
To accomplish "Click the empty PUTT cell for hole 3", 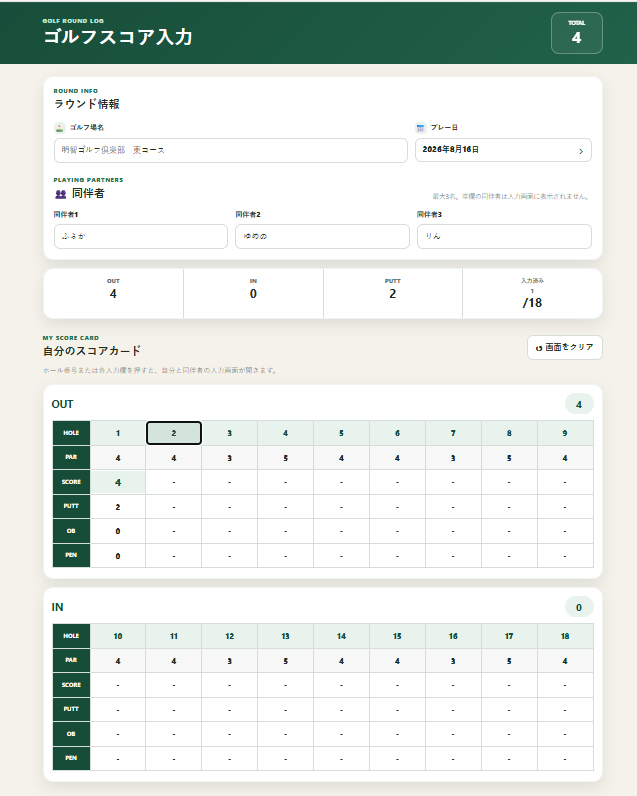I will pyautogui.click(x=229, y=507).
